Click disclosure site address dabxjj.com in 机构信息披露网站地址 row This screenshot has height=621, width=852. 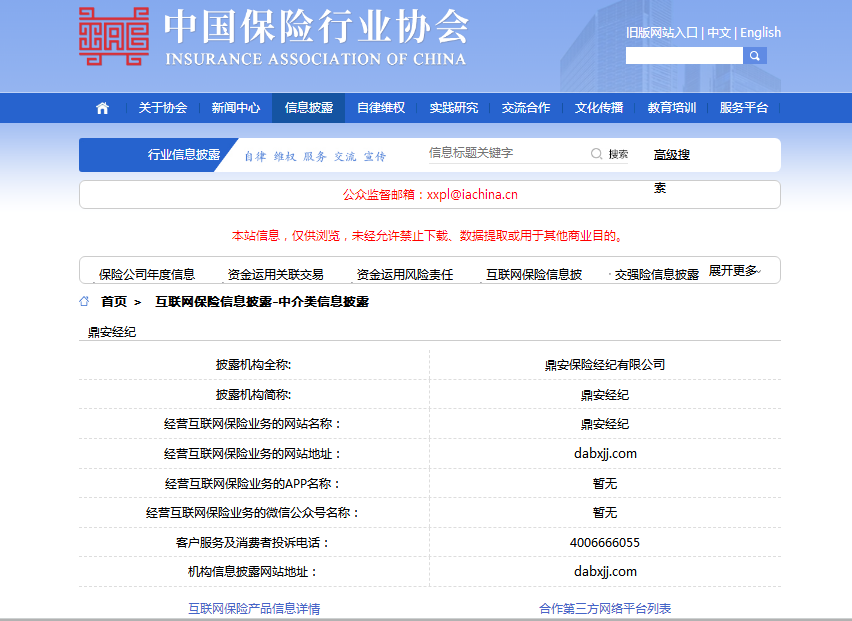[605, 572]
